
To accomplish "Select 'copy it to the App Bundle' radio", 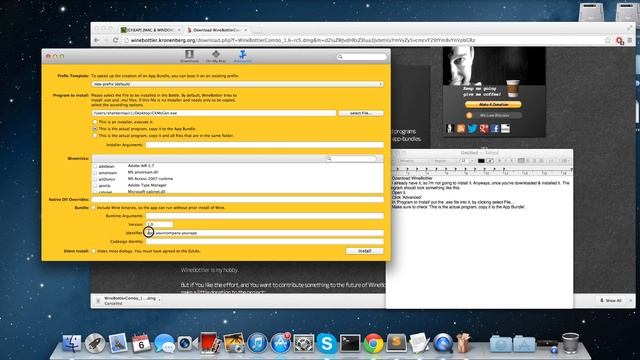I will pos(95,129).
